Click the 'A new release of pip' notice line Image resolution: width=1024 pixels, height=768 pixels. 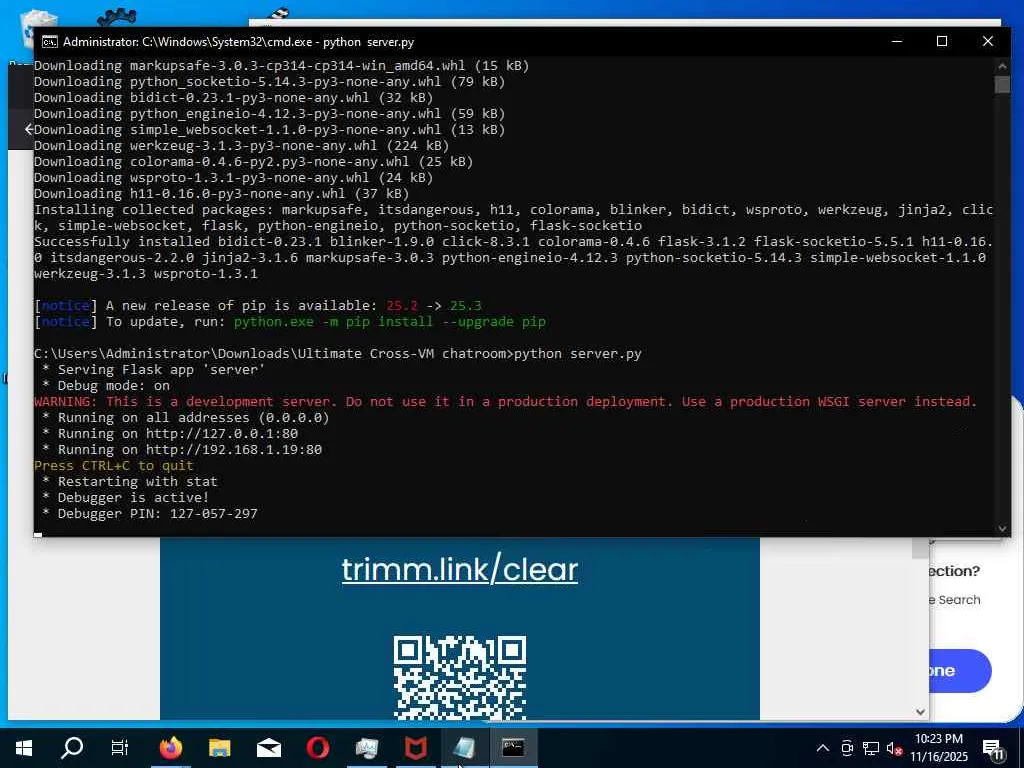tap(258, 306)
